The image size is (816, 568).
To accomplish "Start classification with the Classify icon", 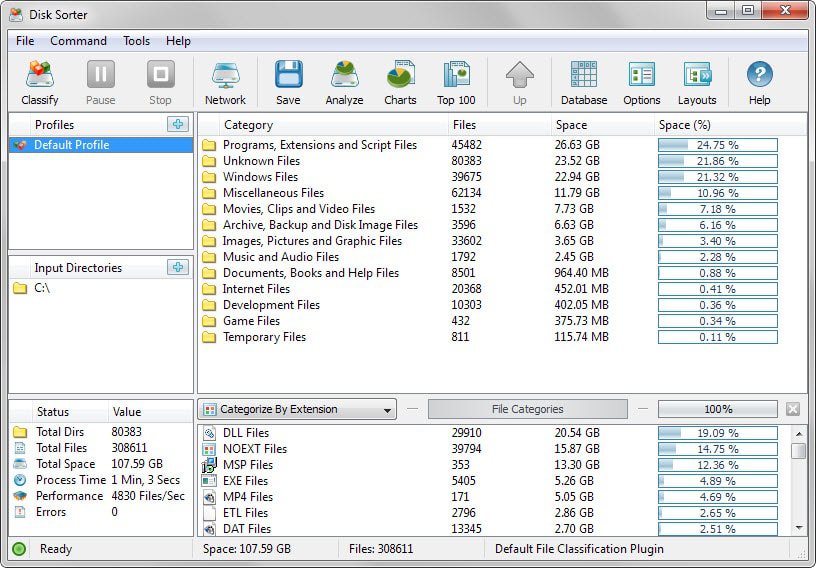I will click(x=40, y=82).
